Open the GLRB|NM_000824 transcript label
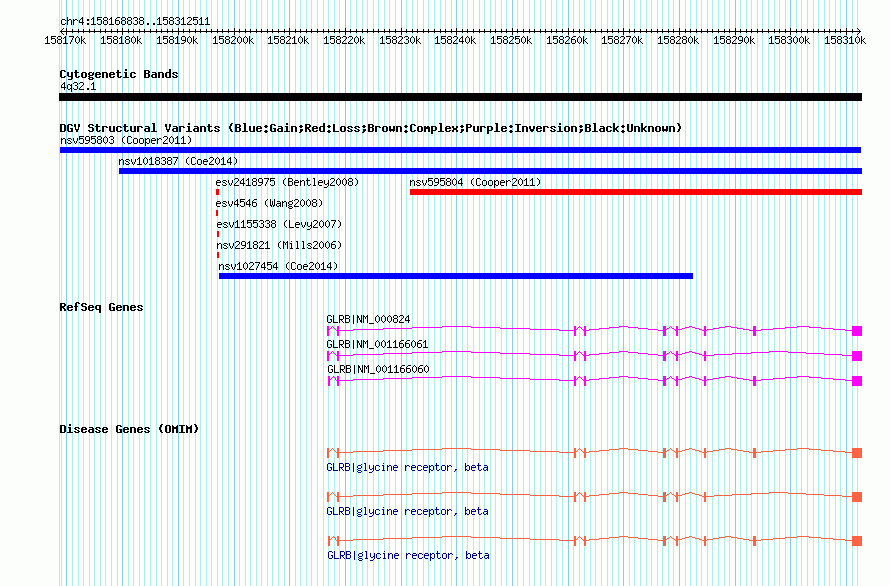890x586 pixels. coord(368,320)
